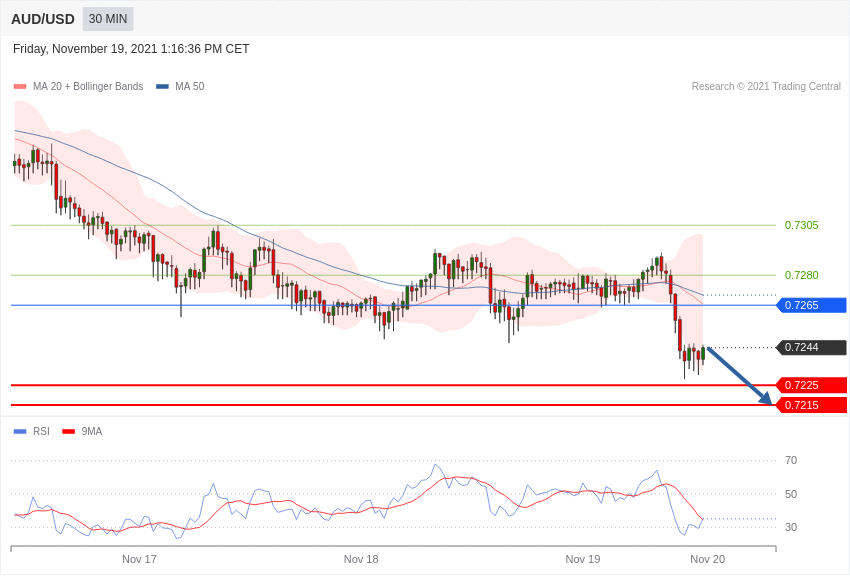This screenshot has height=576, width=850.
Task: Click the 30 MIN timeframe button
Action: [108, 19]
